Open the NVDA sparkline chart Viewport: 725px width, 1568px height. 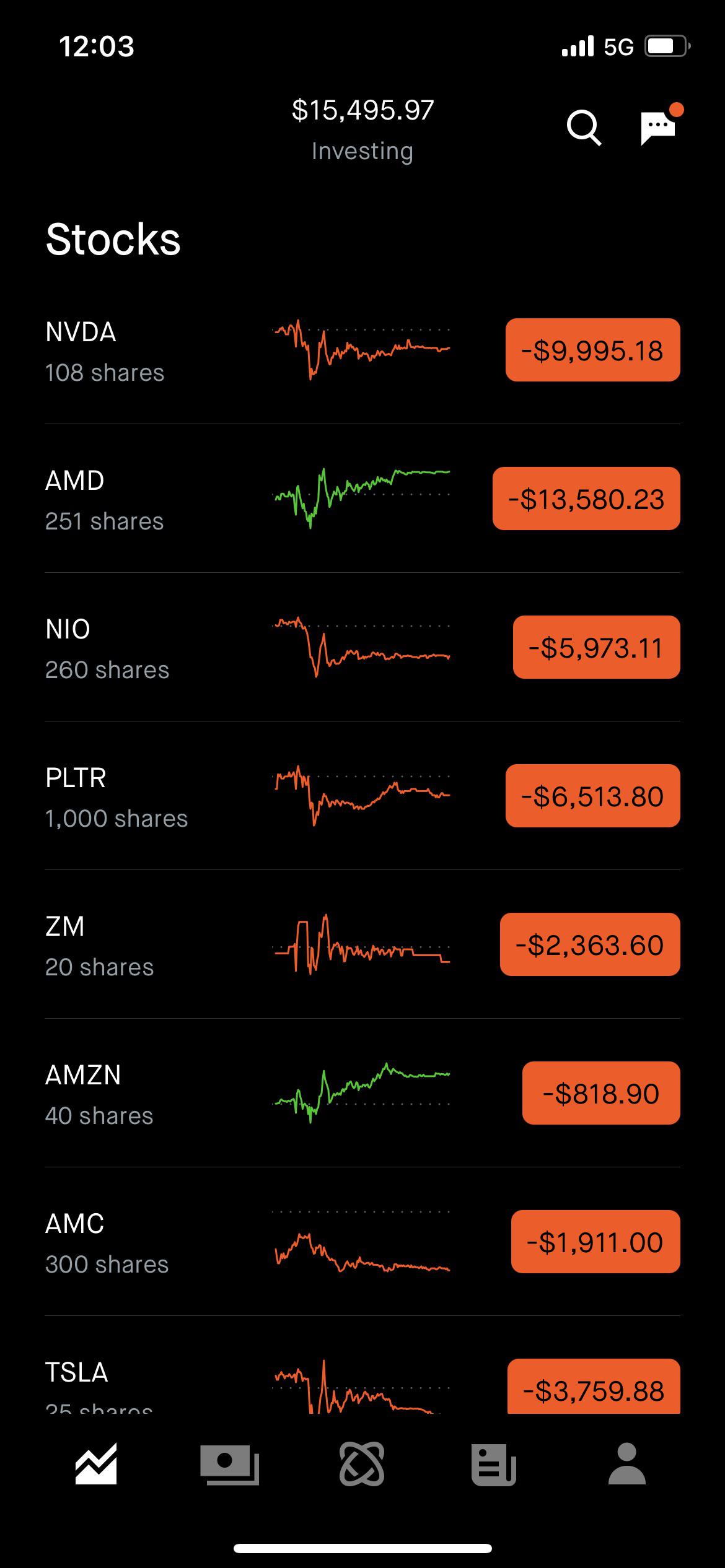[362, 350]
